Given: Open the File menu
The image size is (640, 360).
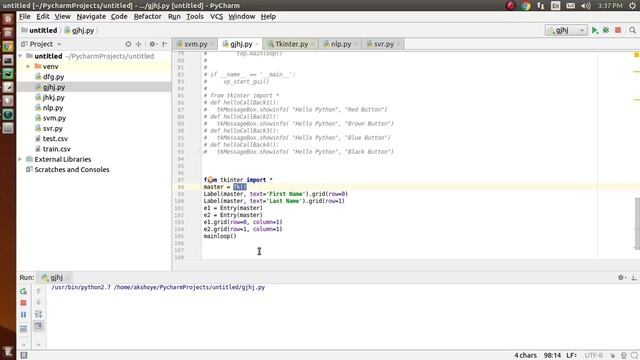Looking at the screenshot, I should (x=24, y=17).
